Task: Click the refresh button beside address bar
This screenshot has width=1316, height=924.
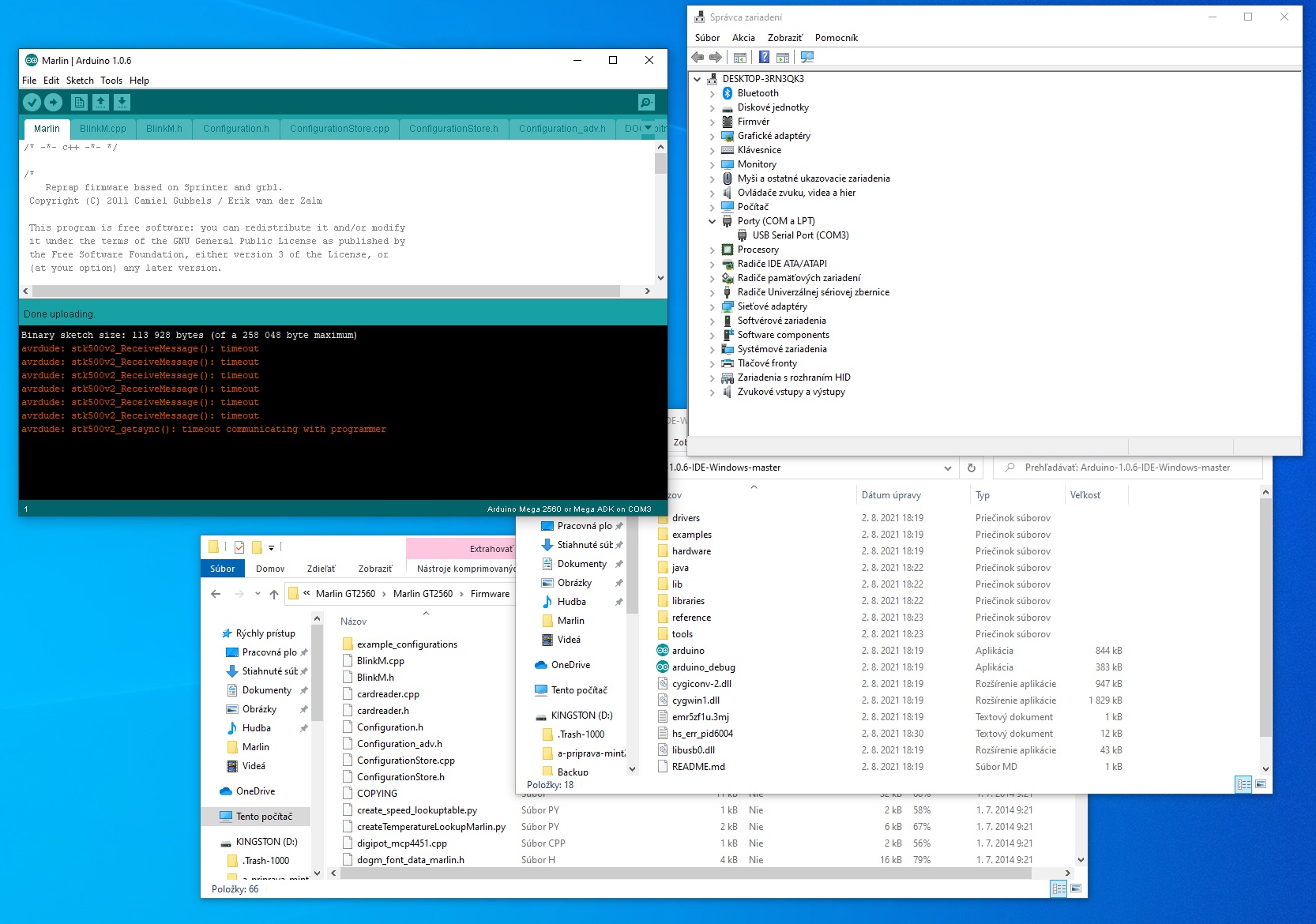Action: pos(972,468)
